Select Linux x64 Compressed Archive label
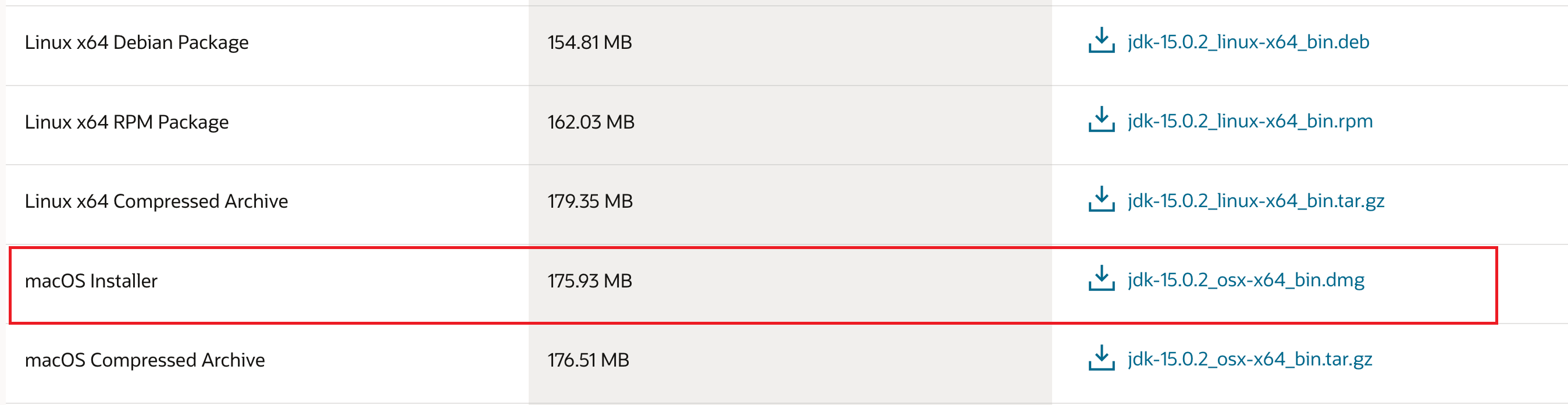This screenshot has width=1568, height=405. (156, 201)
